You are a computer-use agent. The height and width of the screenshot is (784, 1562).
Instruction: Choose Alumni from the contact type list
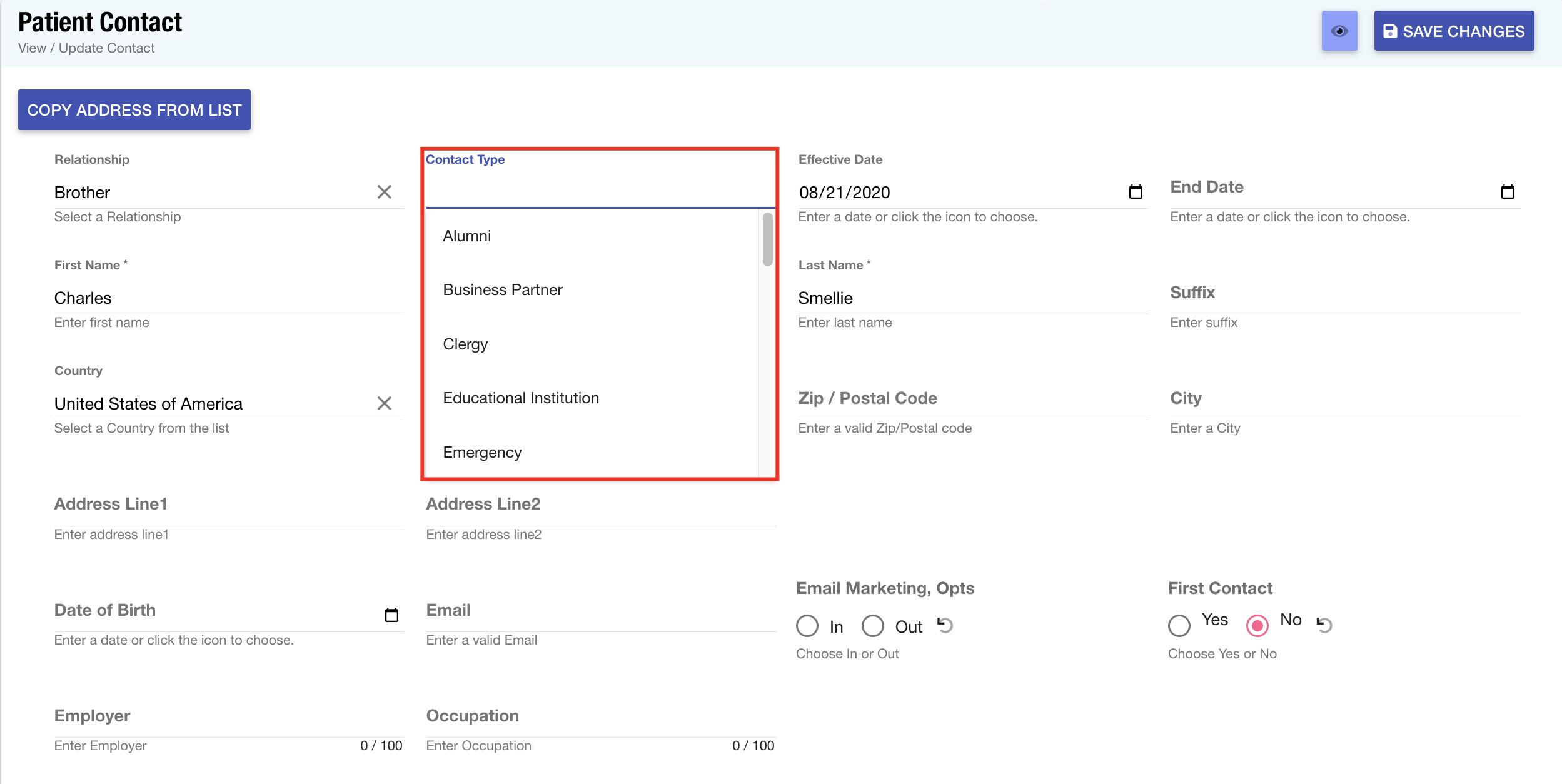coord(467,236)
